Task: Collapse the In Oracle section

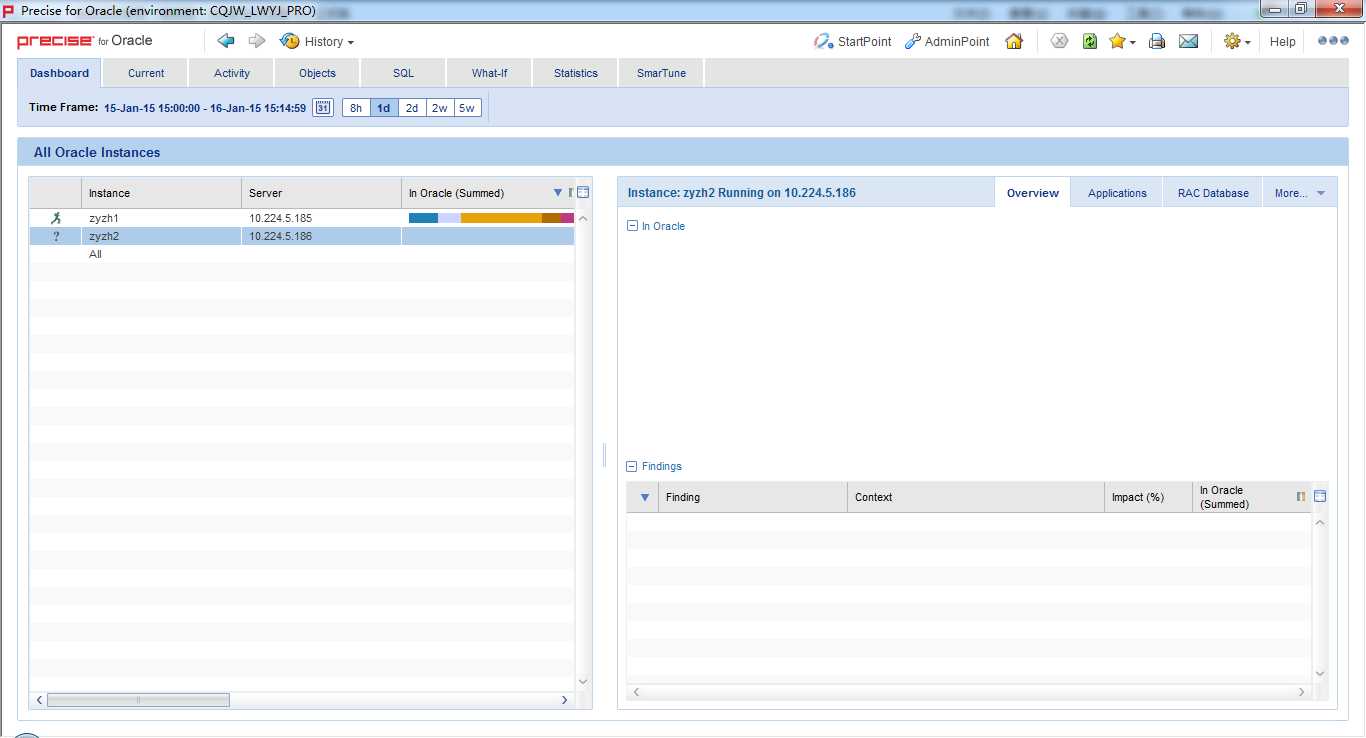Action: click(x=632, y=226)
